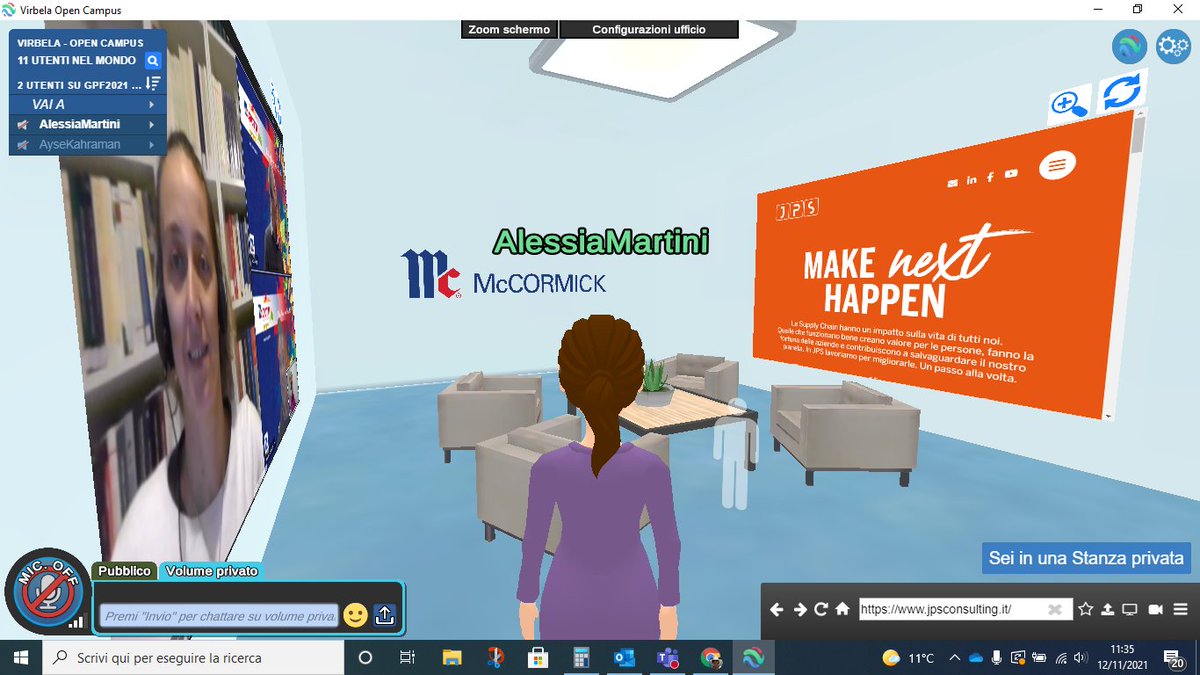Open File Explorer from the taskbar

tap(452, 658)
